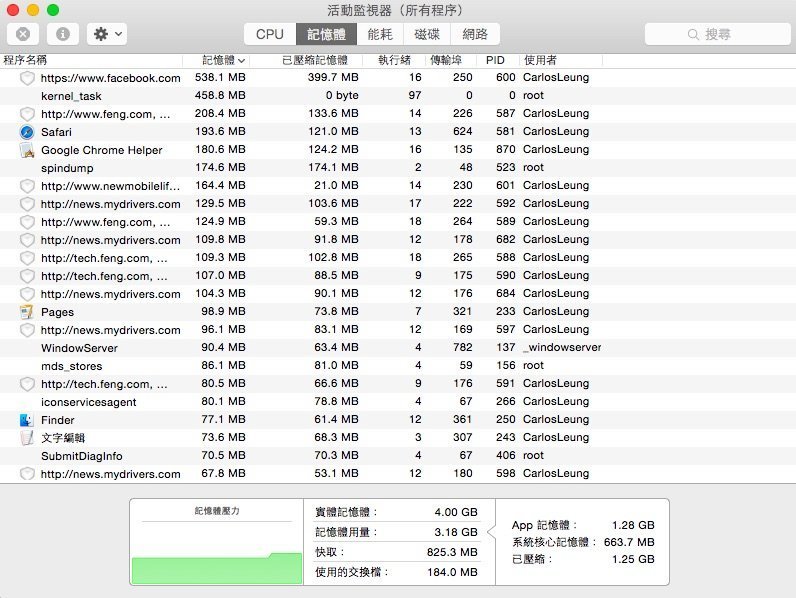Sort by 執行緒 column header
The width and height of the screenshot is (796, 598).
tap(394, 60)
